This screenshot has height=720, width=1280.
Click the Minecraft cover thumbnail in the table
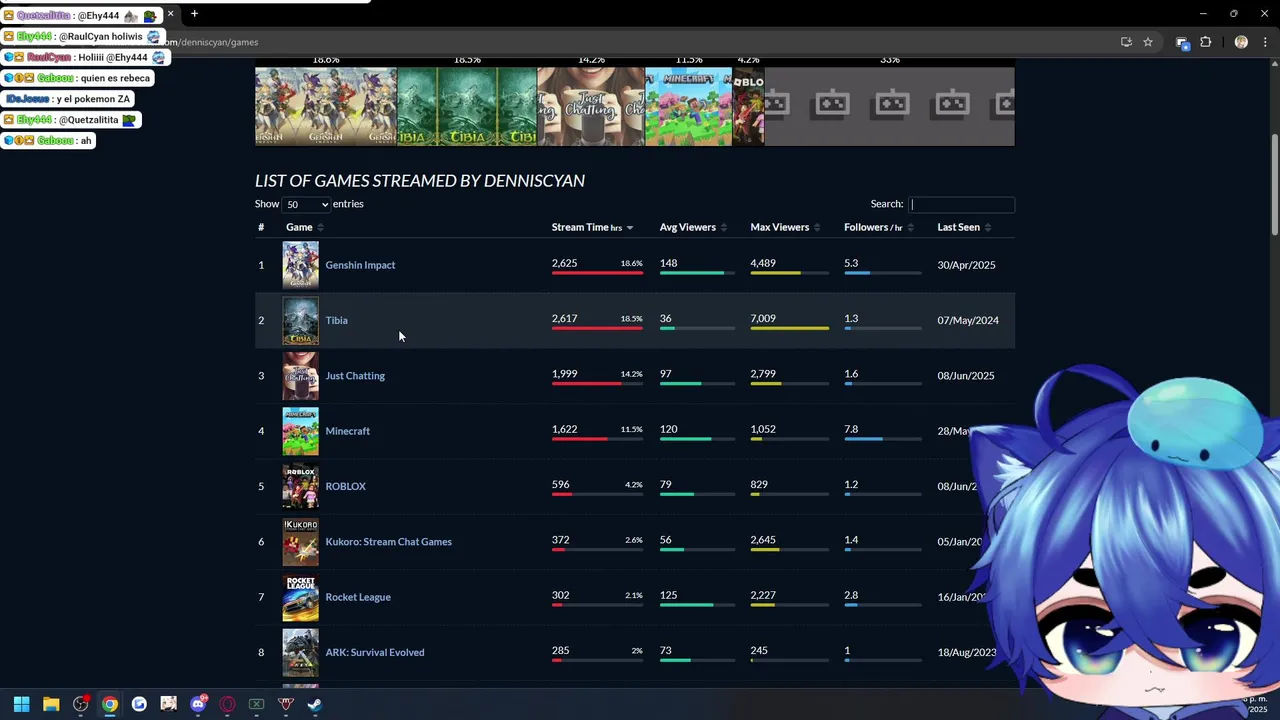click(x=300, y=431)
